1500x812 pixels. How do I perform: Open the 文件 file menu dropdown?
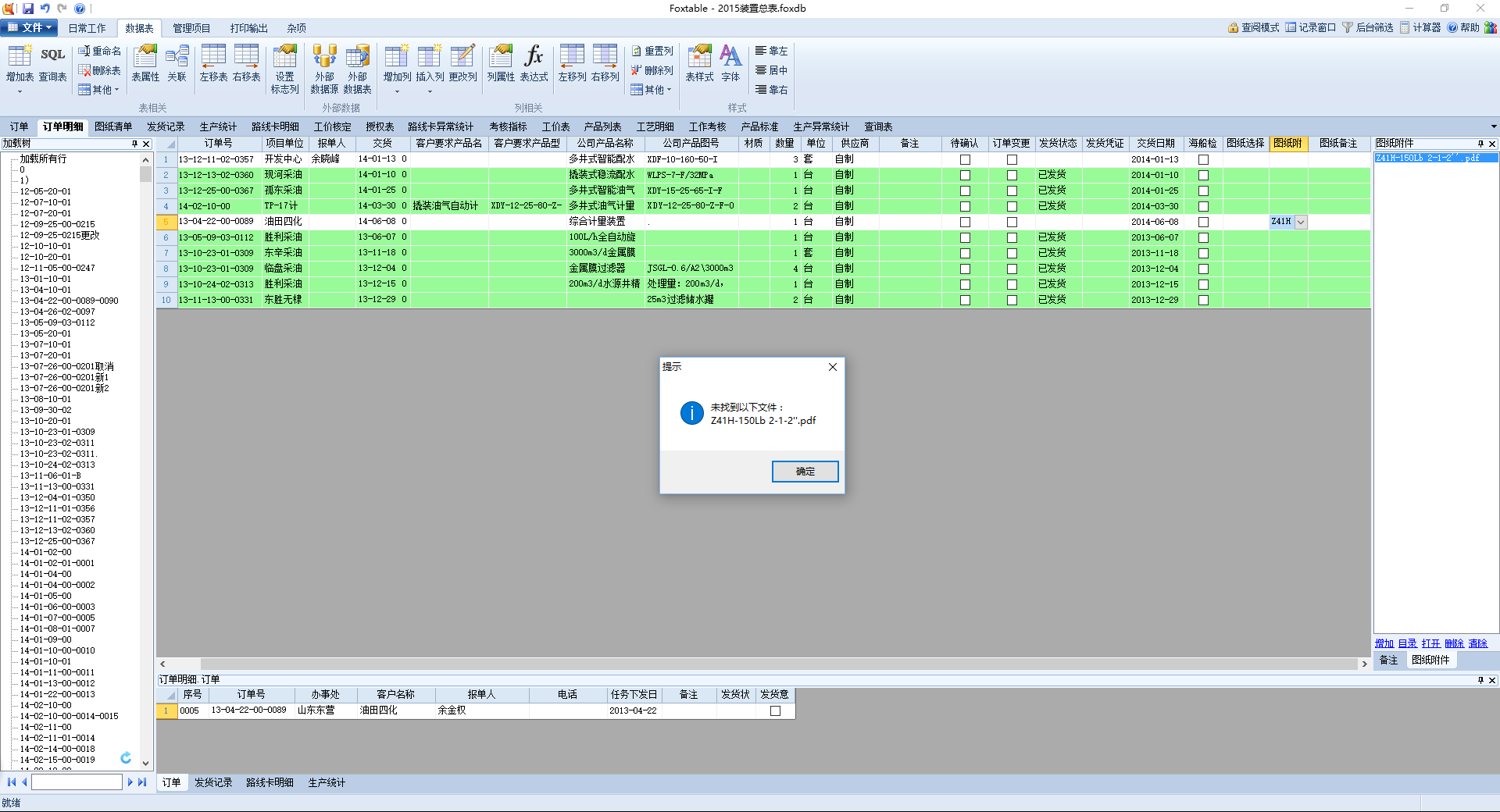coord(30,27)
